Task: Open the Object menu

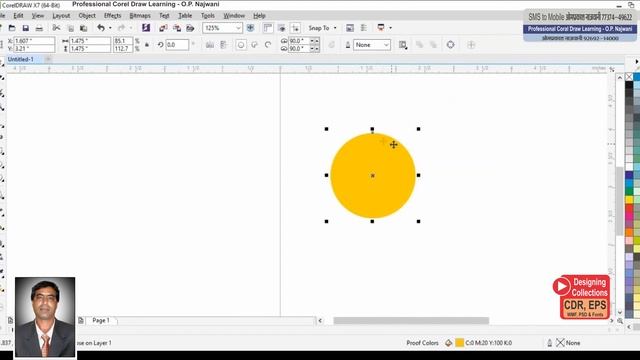Action: pos(87,16)
